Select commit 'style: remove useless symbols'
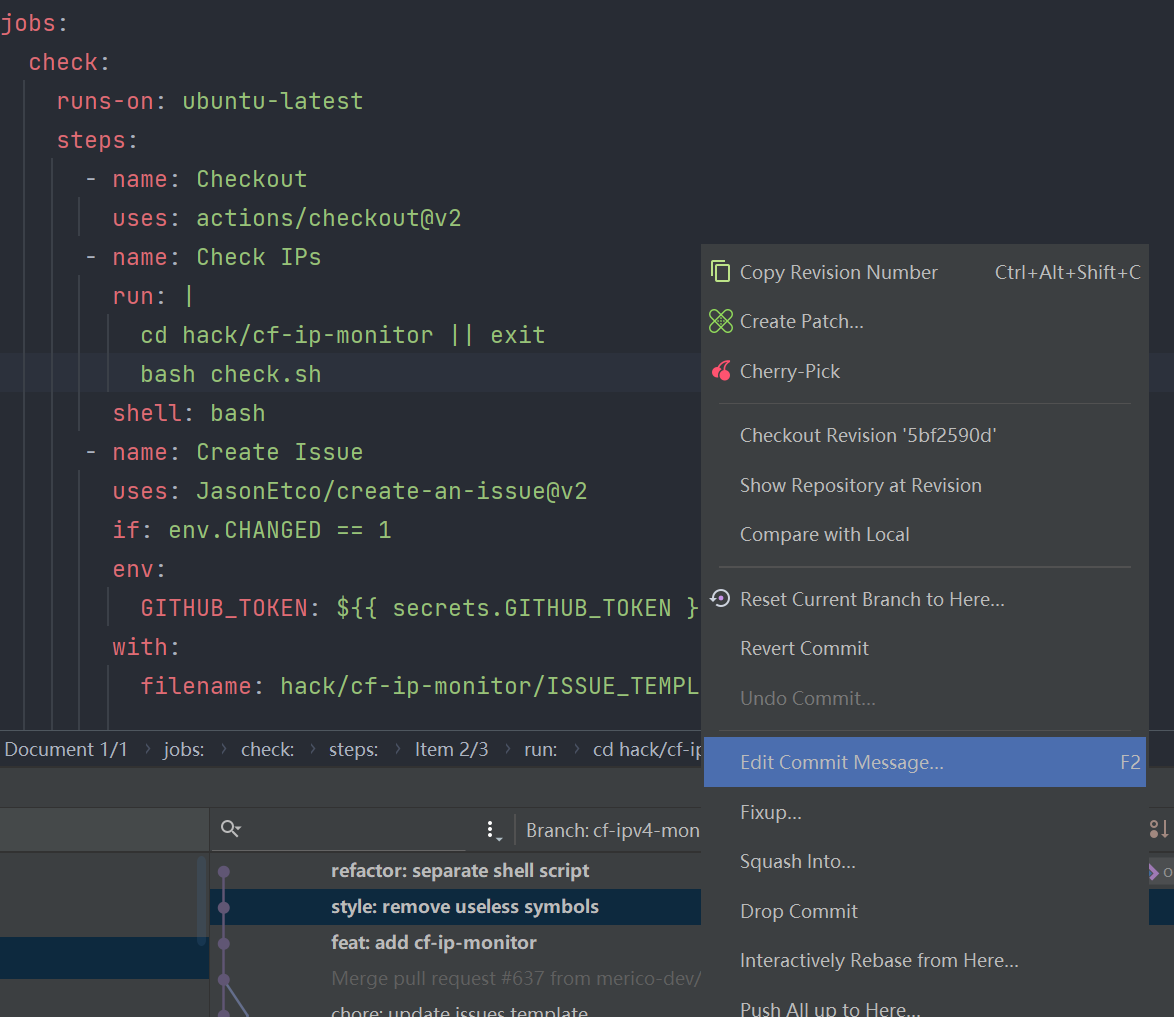1174x1017 pixels. point(464,907)
